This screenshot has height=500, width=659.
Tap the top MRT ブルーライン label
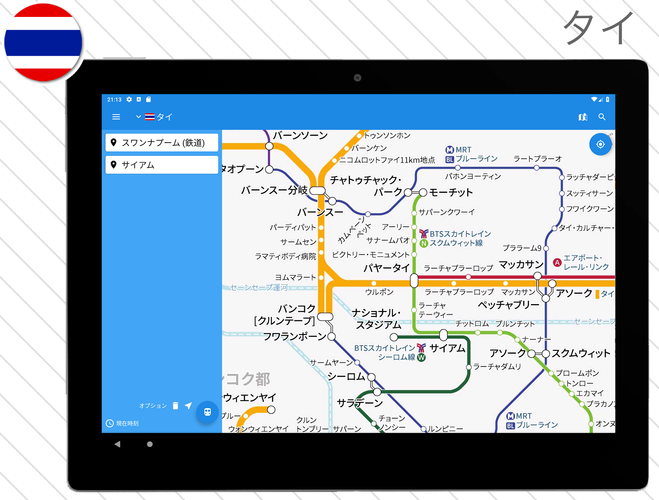(x=472, y=154)
